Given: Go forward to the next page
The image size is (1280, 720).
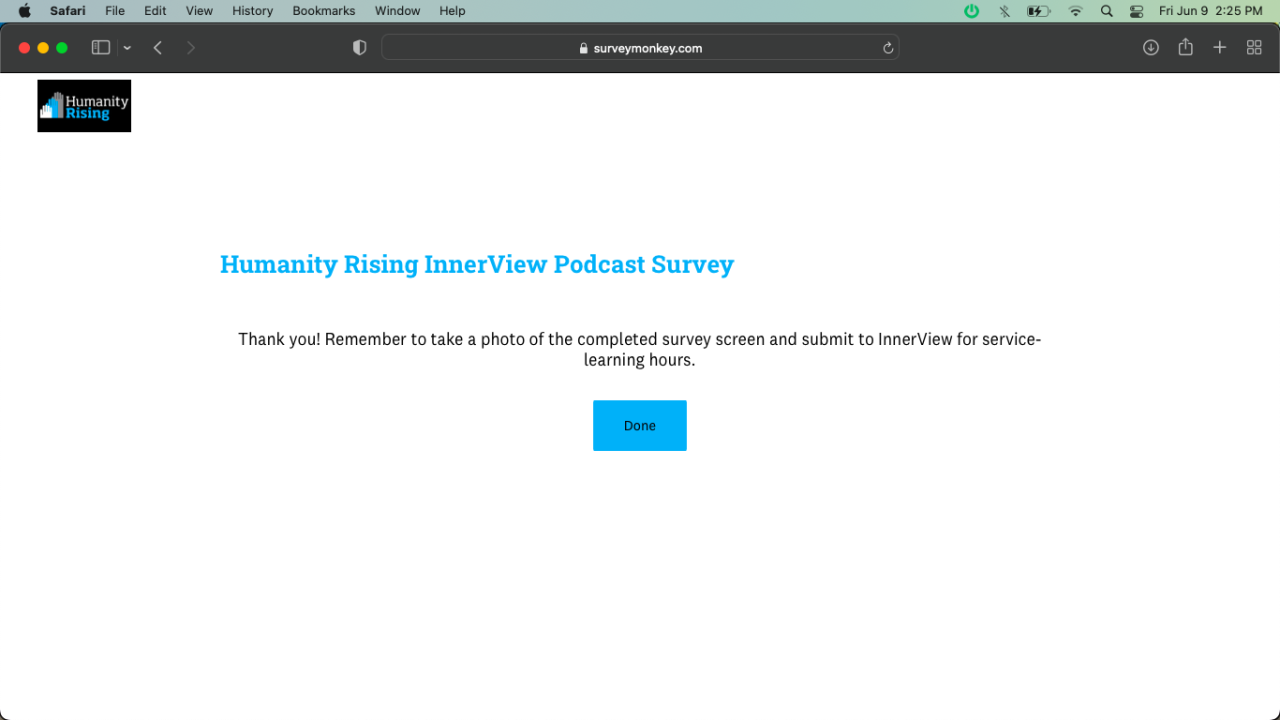Looking at the screenshot, I should pos(191,48).
